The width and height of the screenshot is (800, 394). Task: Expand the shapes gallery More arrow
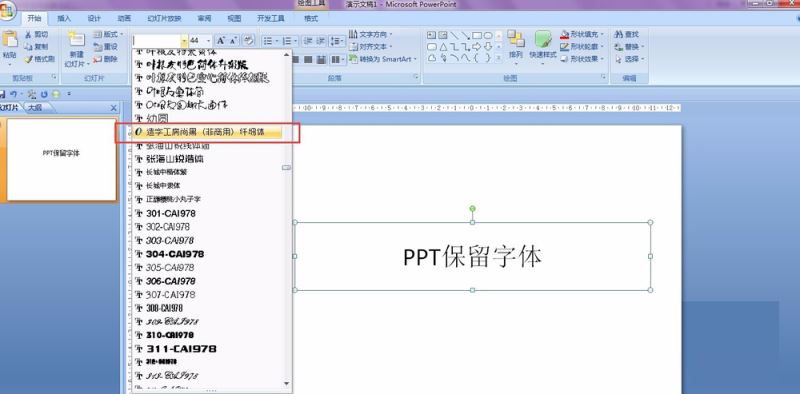click(498, 59)
